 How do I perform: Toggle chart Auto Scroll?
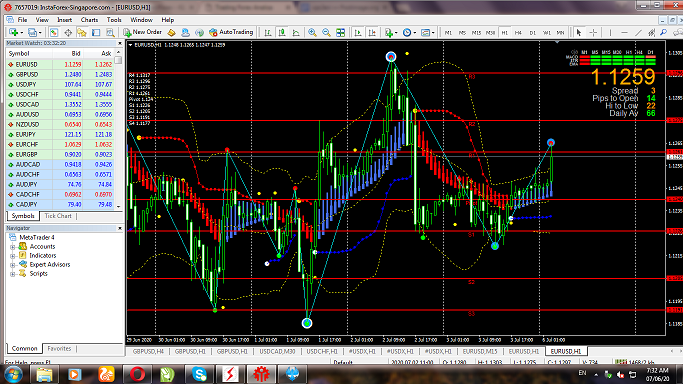tap(358, 33)
